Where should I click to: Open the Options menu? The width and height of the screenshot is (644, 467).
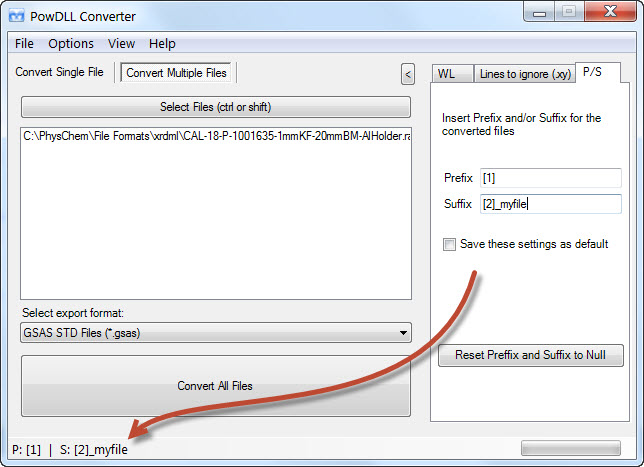pos(71,44)
